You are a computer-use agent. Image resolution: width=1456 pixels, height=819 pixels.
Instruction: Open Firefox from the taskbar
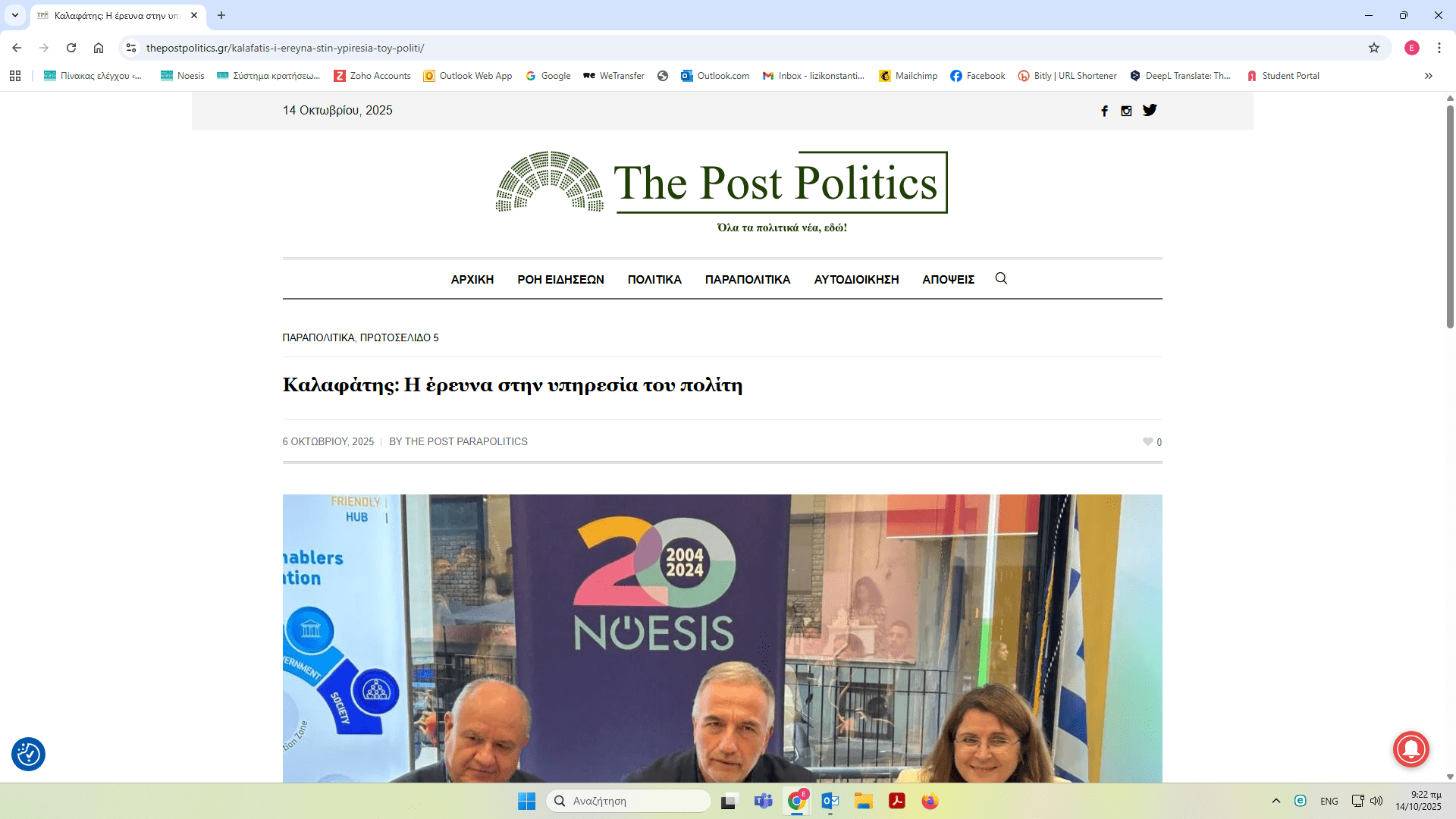[930, 801]
